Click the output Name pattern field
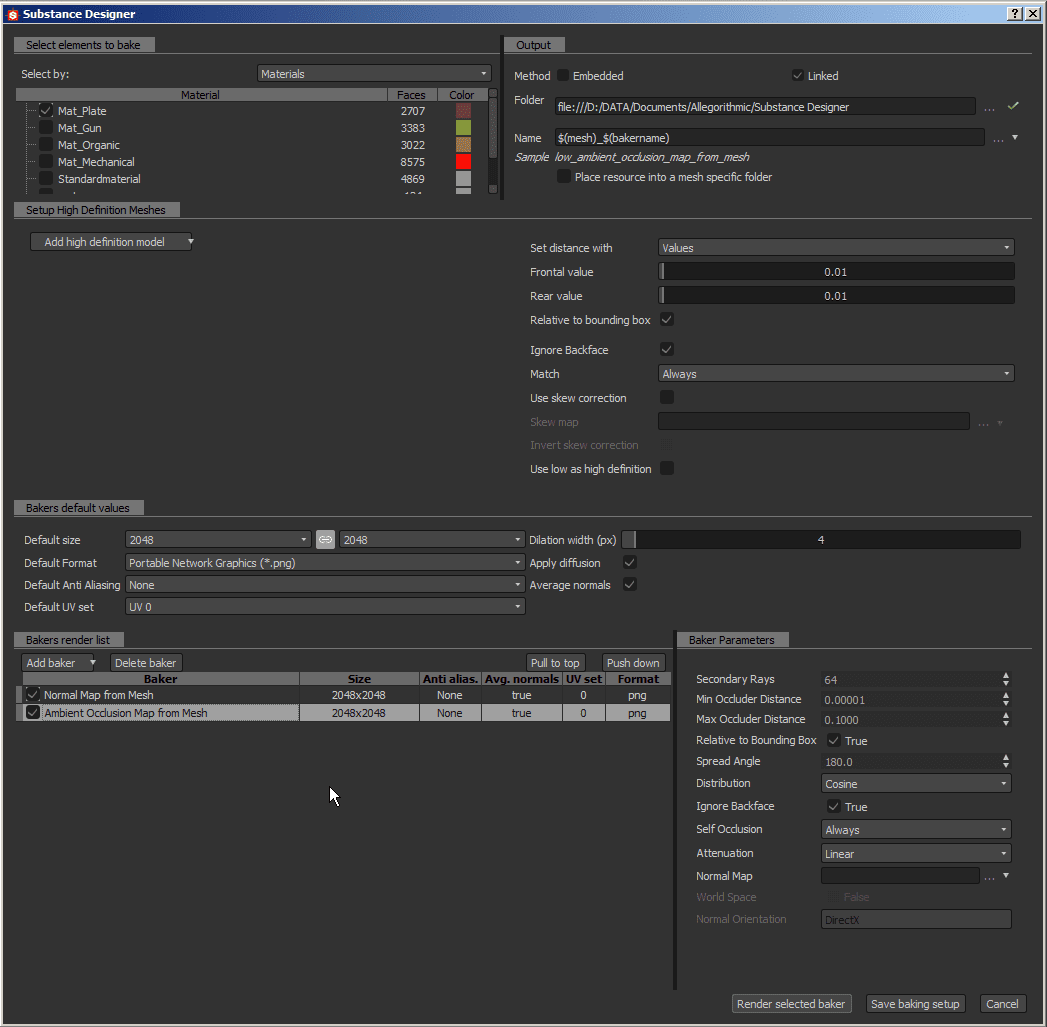This screenshot has height=1027, width=1047. (x=769, y=138)
